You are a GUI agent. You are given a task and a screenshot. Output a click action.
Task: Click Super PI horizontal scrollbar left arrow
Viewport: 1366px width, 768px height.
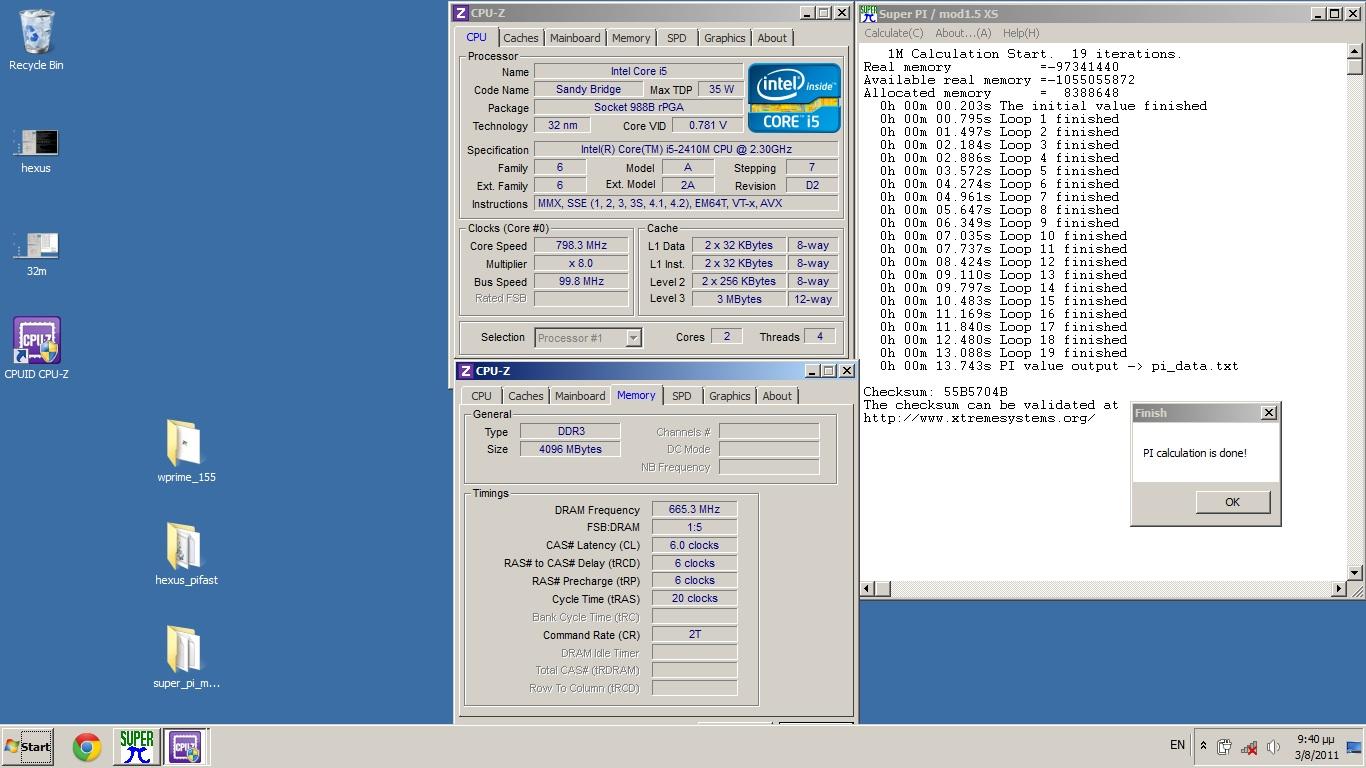point(868,589)
